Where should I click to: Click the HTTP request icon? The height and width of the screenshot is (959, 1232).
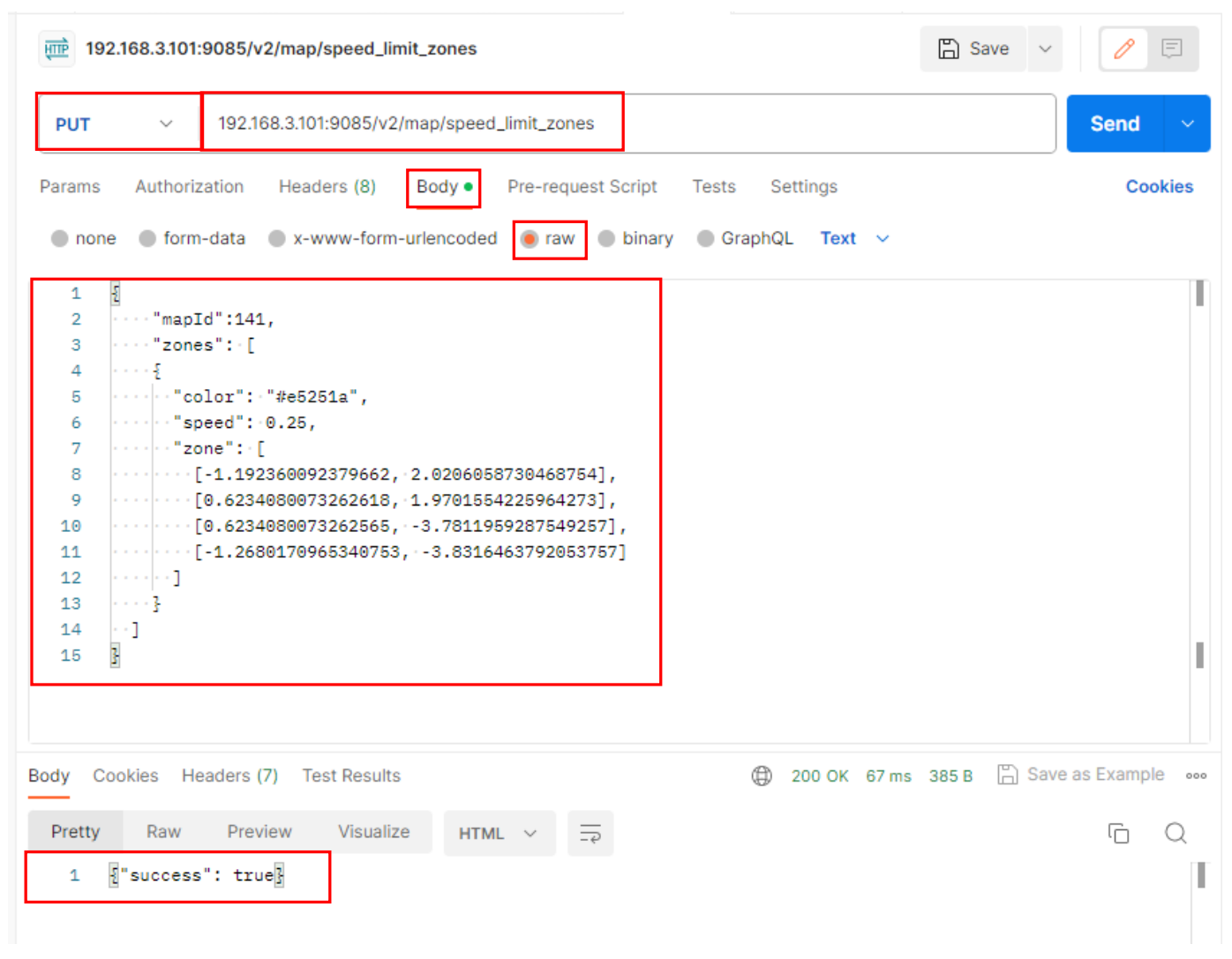point(57,49)
